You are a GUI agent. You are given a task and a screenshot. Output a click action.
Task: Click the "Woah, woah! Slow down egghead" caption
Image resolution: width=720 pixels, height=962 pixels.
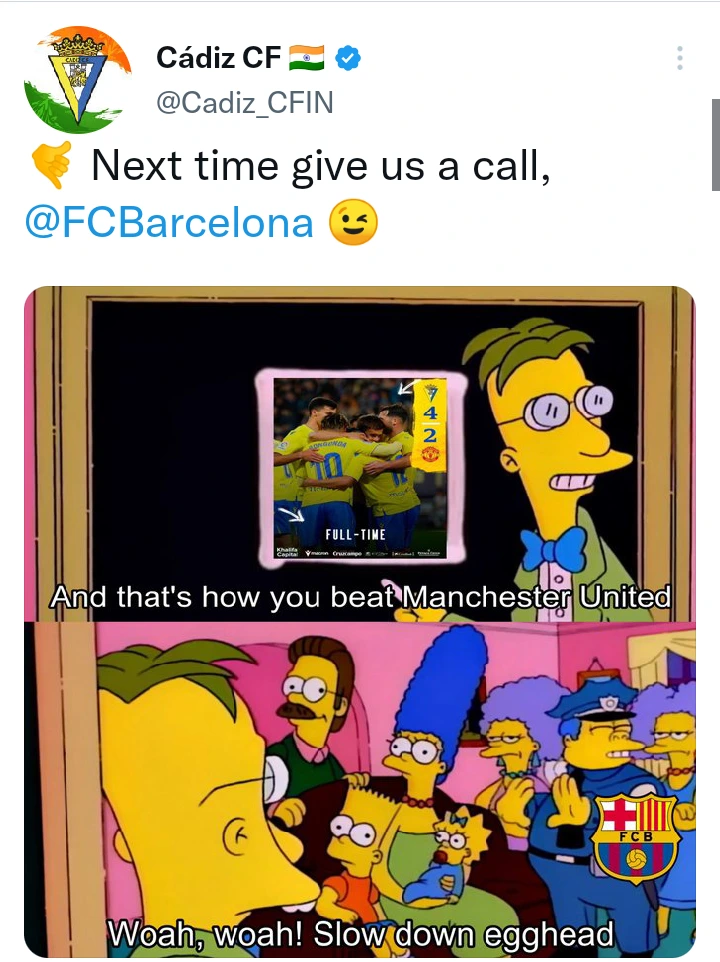click(361, 934)
